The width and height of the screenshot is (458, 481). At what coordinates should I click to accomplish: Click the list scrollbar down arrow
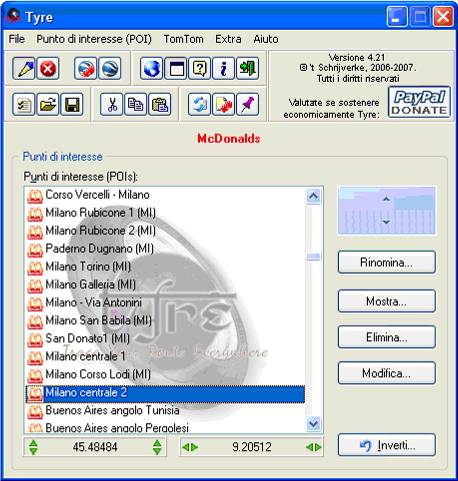point(313,424)
